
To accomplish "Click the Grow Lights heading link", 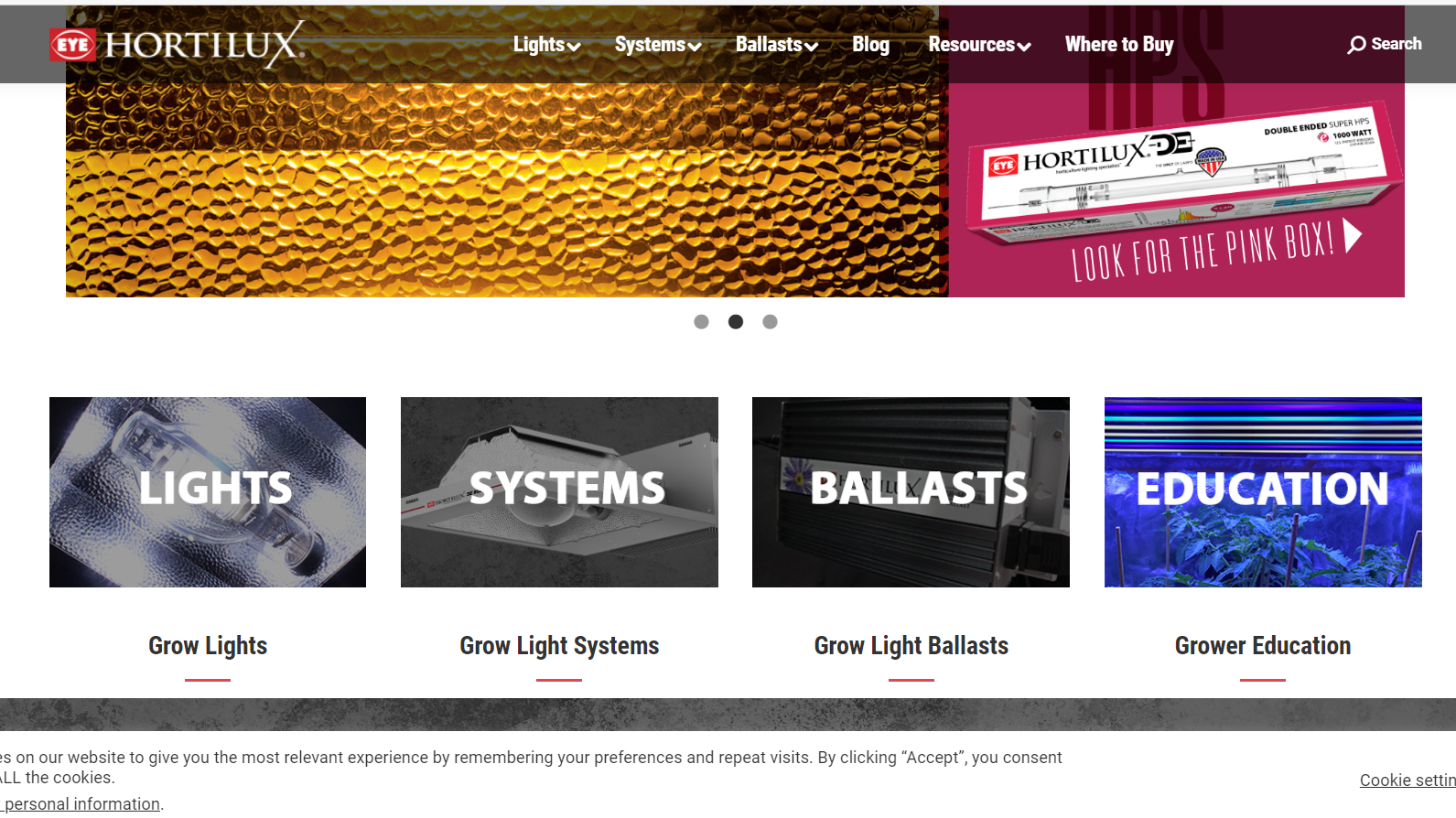I will (x=208, y=646).
